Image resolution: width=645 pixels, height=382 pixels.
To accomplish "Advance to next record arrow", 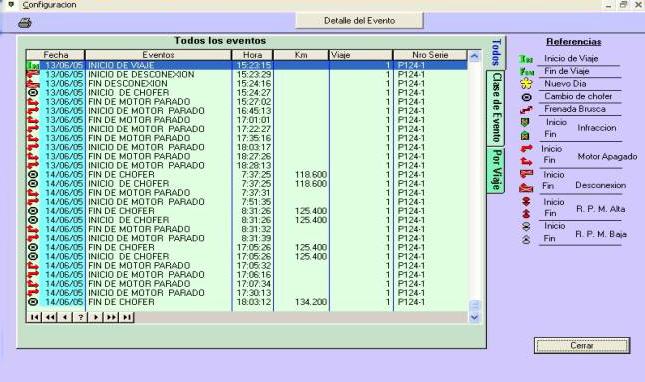I will (95, 317).
